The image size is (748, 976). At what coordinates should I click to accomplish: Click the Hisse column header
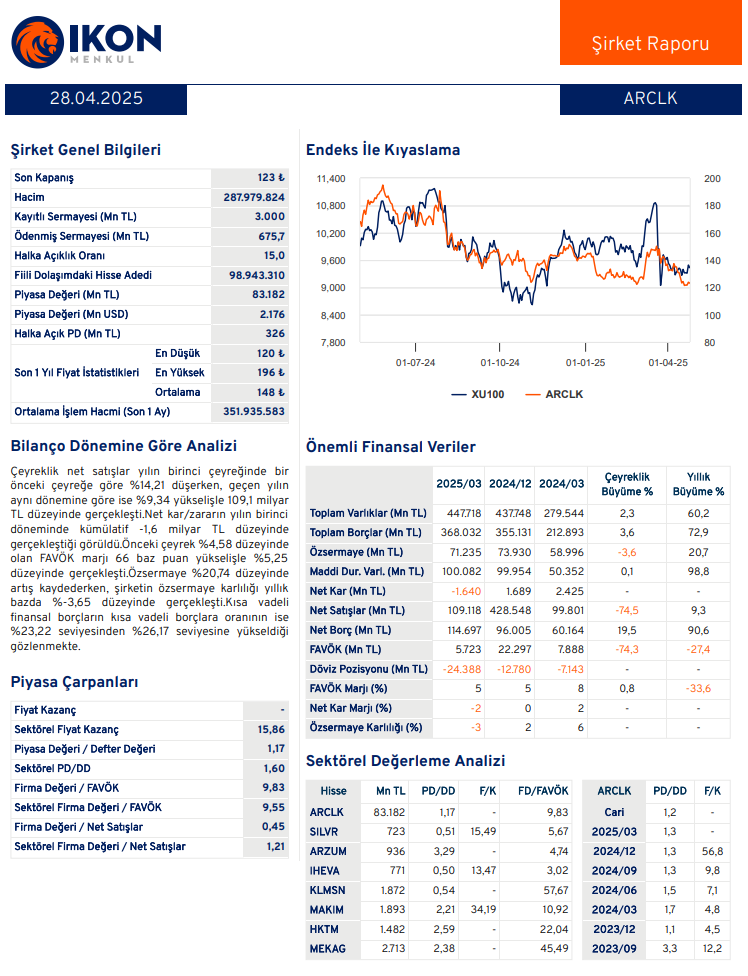[x=333, y=791]
